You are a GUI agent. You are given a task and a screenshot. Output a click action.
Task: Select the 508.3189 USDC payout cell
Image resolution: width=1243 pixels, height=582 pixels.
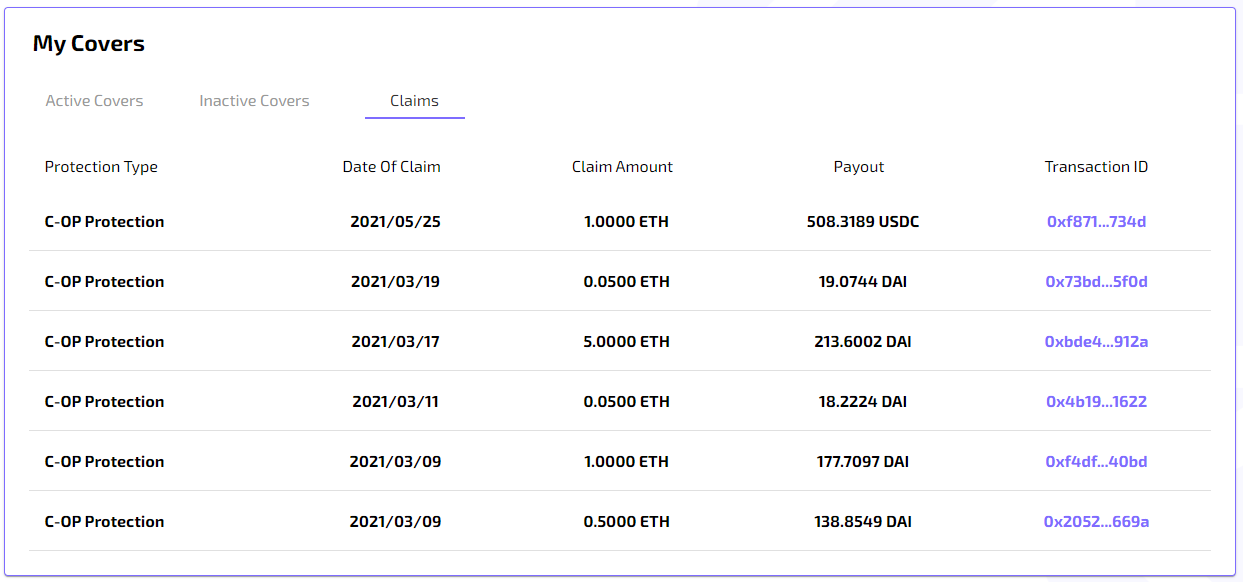pos(863,222)
